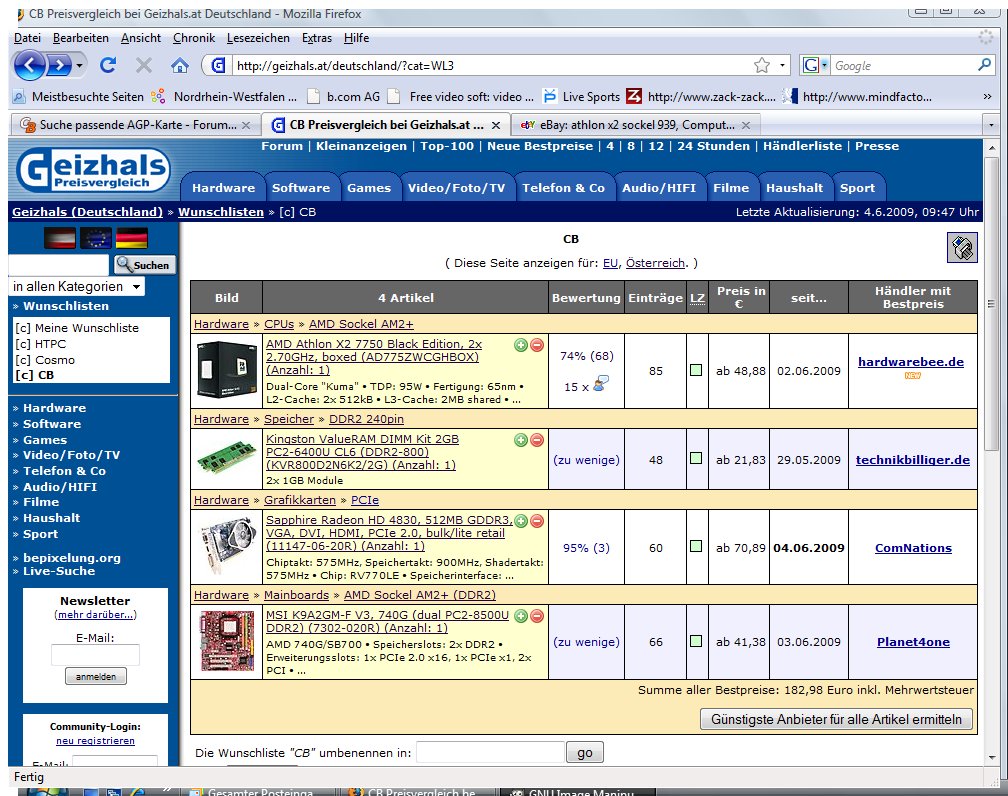Click the Suchen button
The image size is (1008, 796).
[x=145, y=265]
